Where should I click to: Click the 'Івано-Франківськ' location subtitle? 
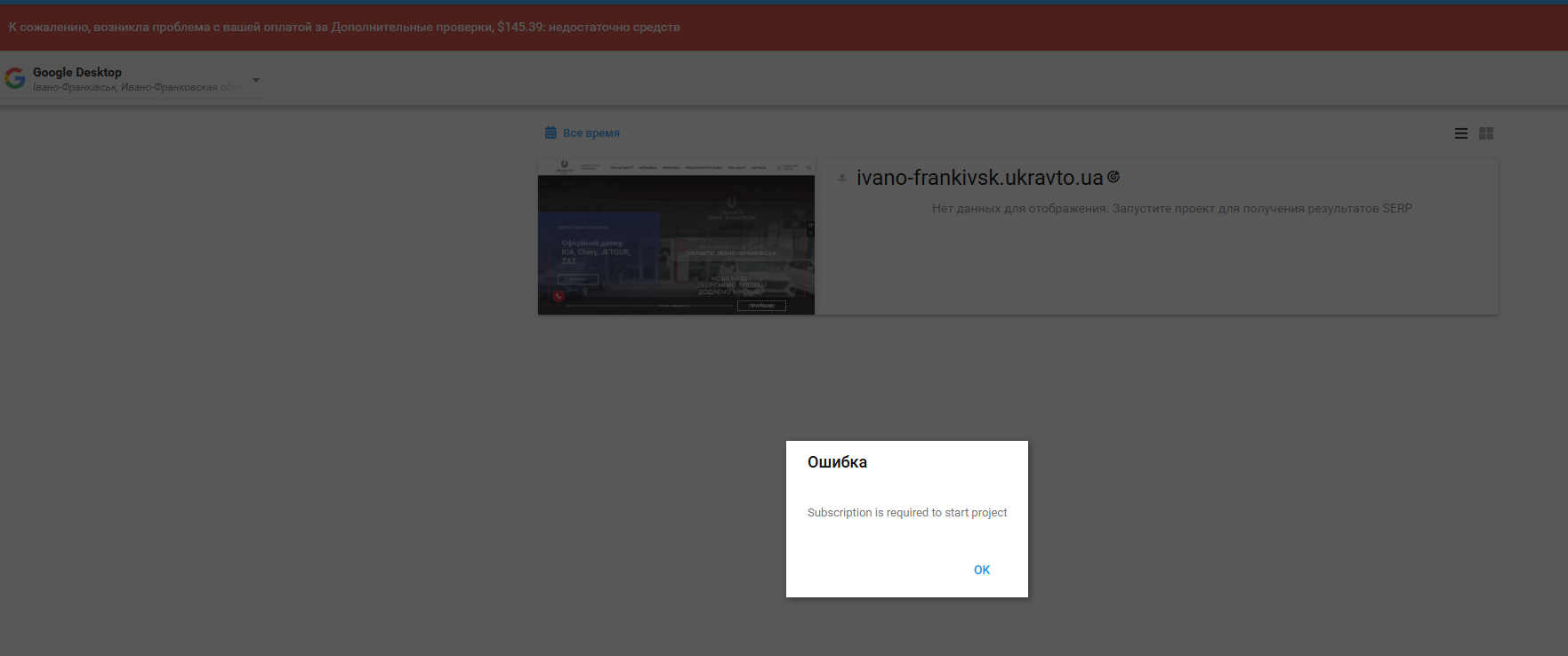click(138, 87)
